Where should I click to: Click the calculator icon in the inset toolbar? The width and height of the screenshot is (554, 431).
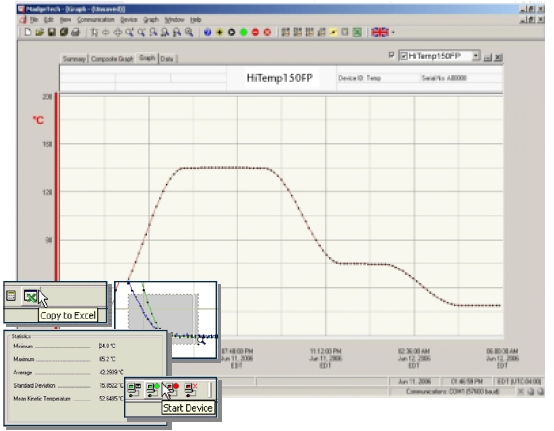pos(11,296)
